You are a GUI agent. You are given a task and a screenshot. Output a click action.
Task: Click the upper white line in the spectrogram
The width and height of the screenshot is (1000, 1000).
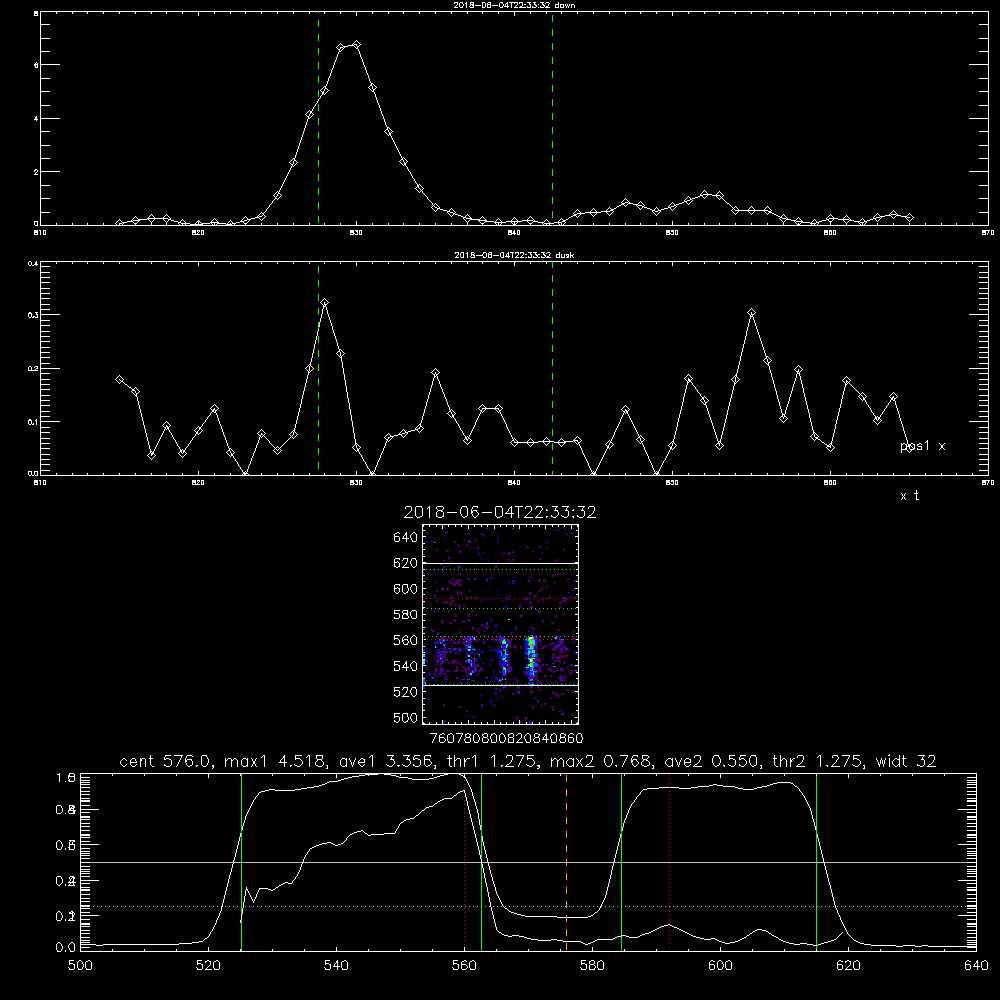500,563
